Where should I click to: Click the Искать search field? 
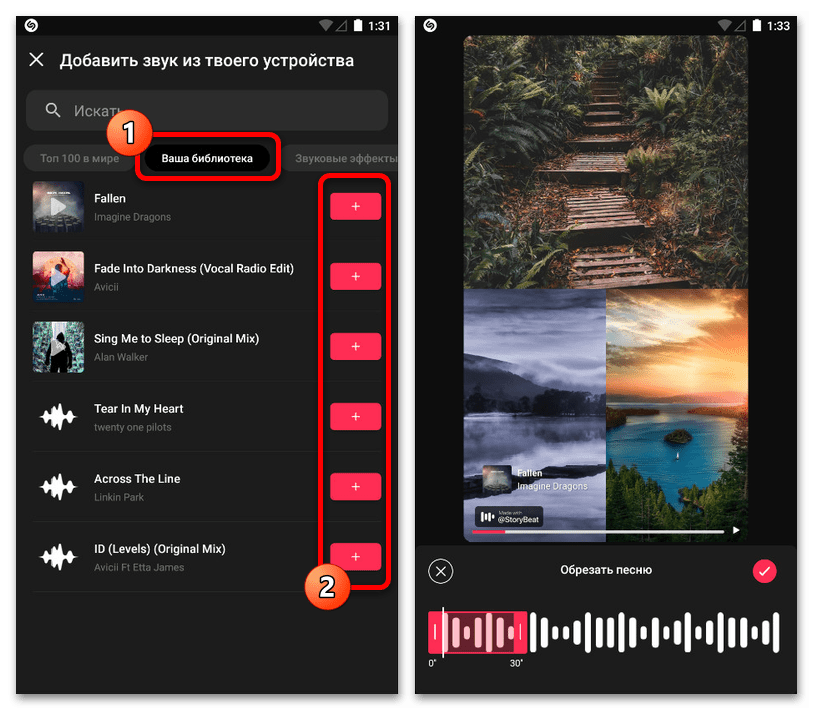(207, 110)
